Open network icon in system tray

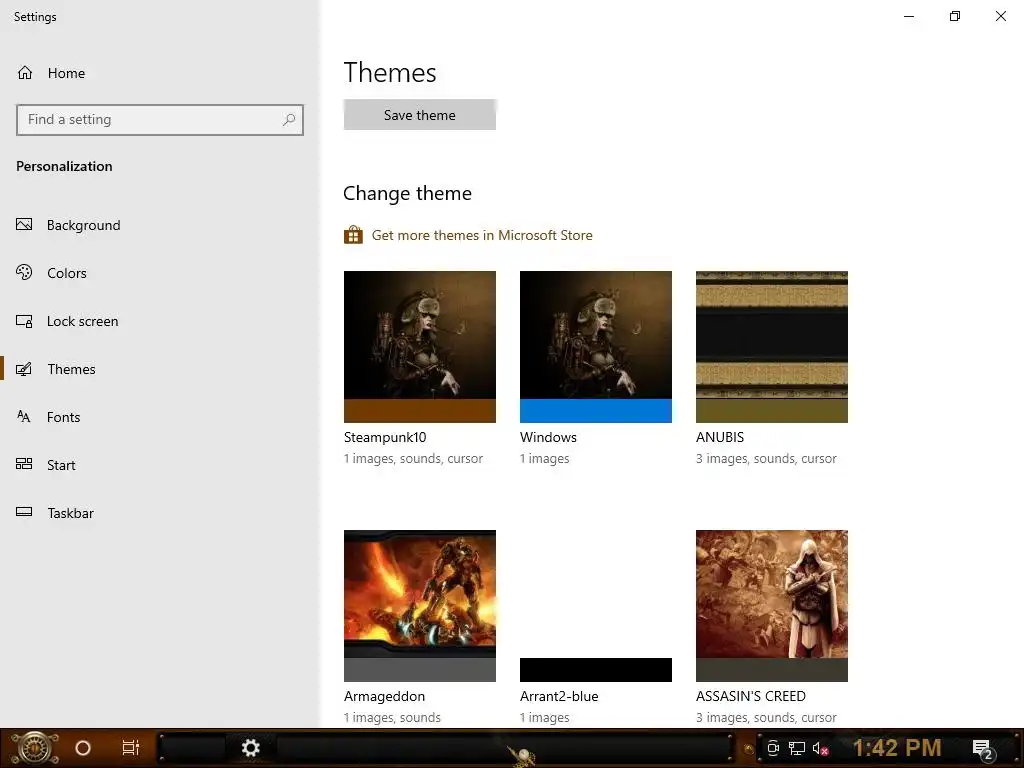click(797, 748)
